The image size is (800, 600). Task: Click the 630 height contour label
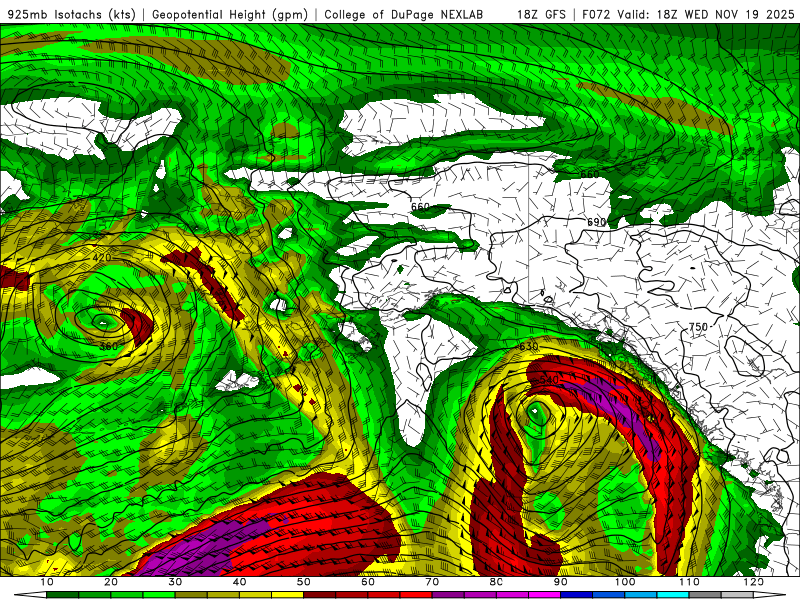point(528,346)
